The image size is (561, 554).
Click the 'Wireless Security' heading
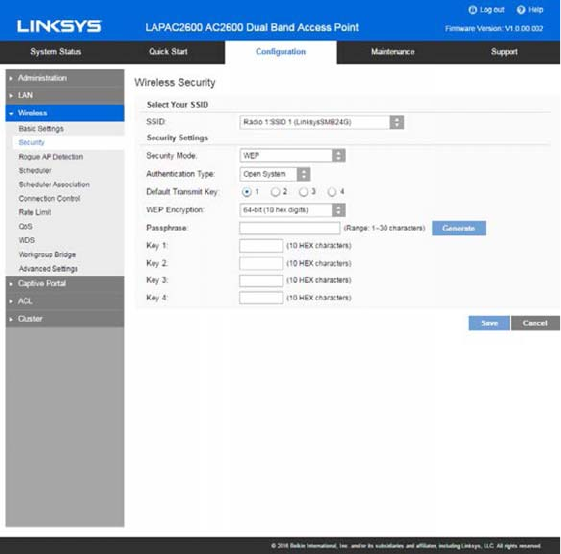[175, 83]
